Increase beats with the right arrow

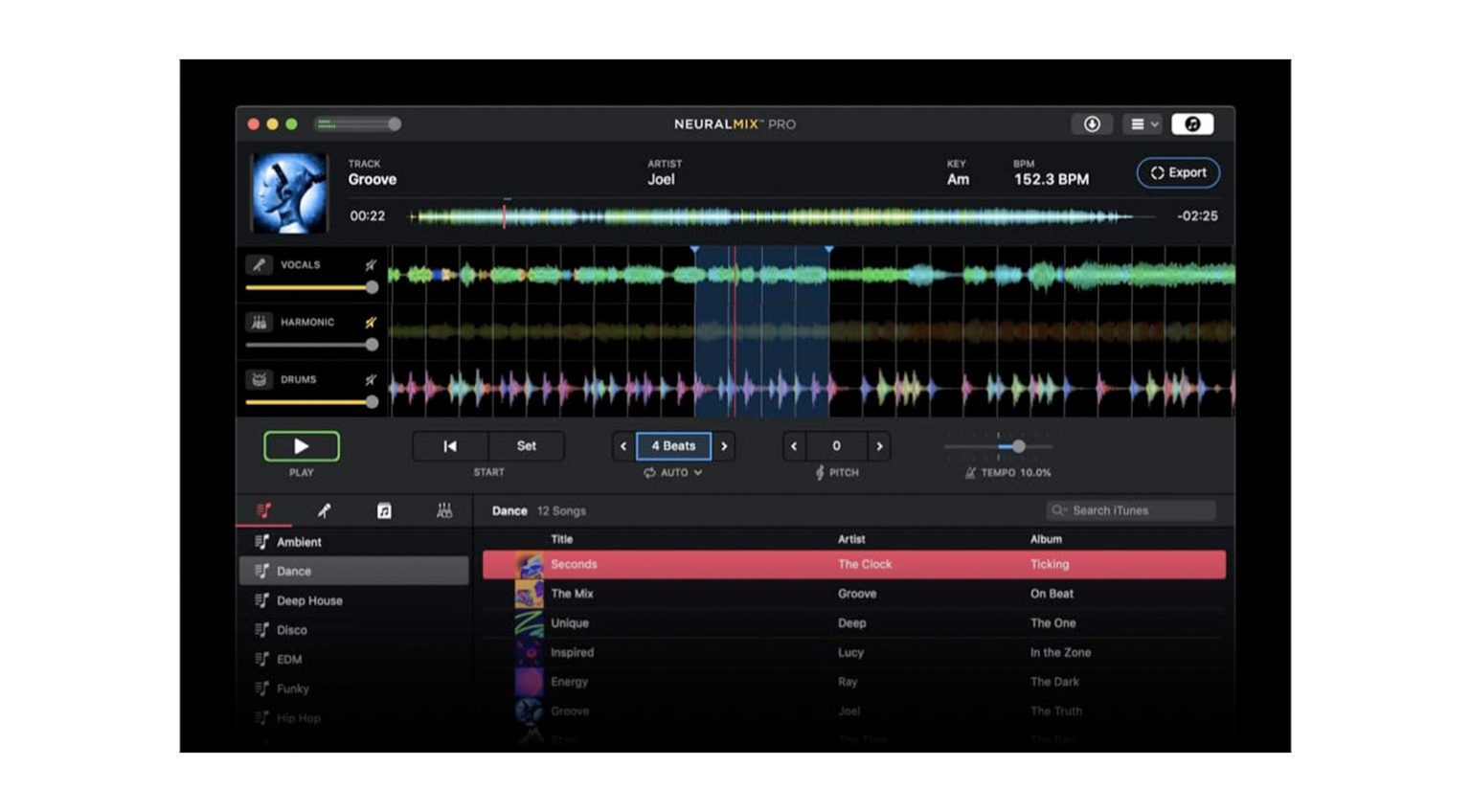[725, 446]
